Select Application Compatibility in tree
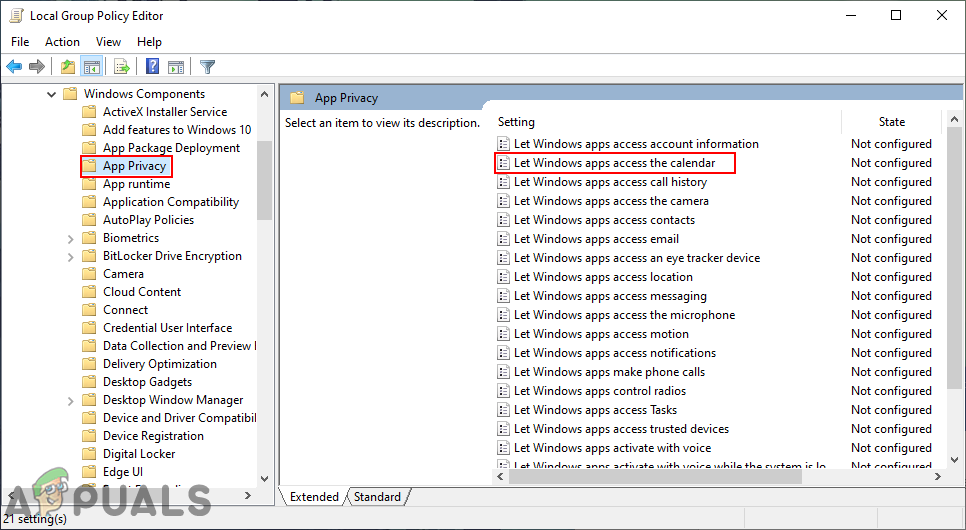Viewport: 966px width, 530px height. tap(171, 202)
